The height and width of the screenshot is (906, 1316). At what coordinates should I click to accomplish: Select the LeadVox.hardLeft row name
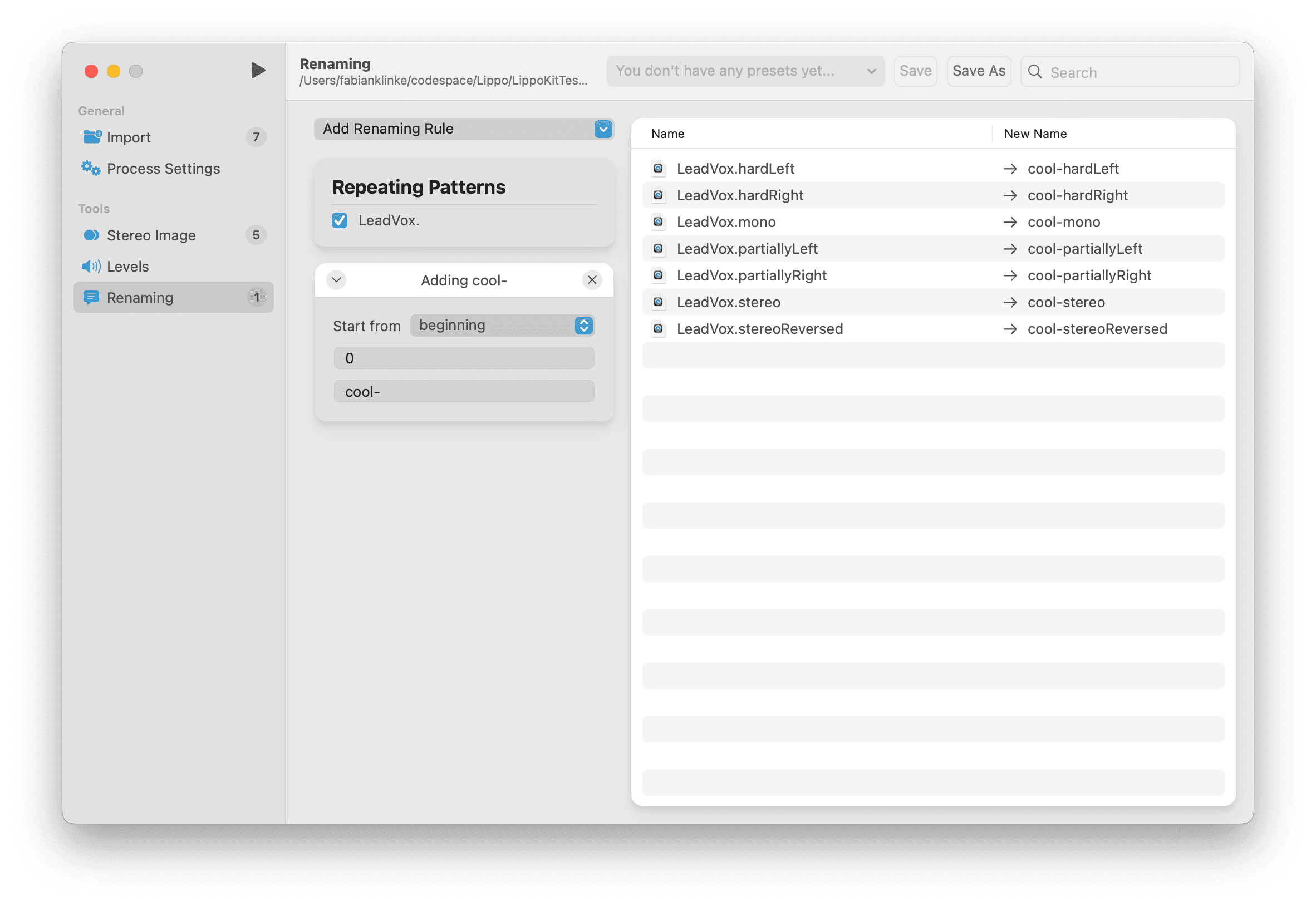pos(735,169)
